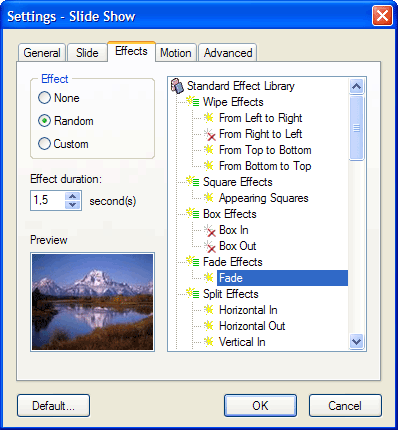The image size is (398, 430).
Task: Select the Fade Effects tree node
Action: tap(233, 262)
